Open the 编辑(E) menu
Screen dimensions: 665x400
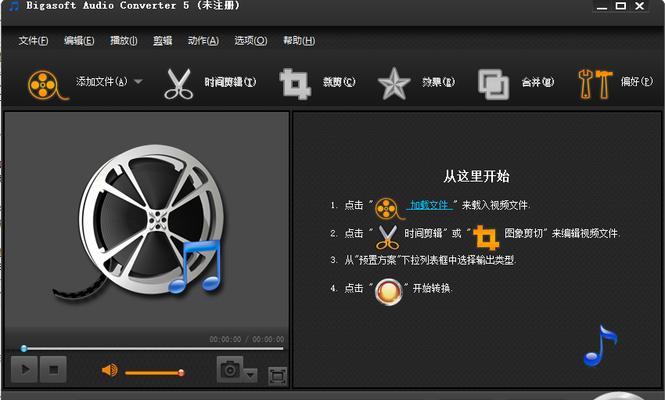(79, 41)
